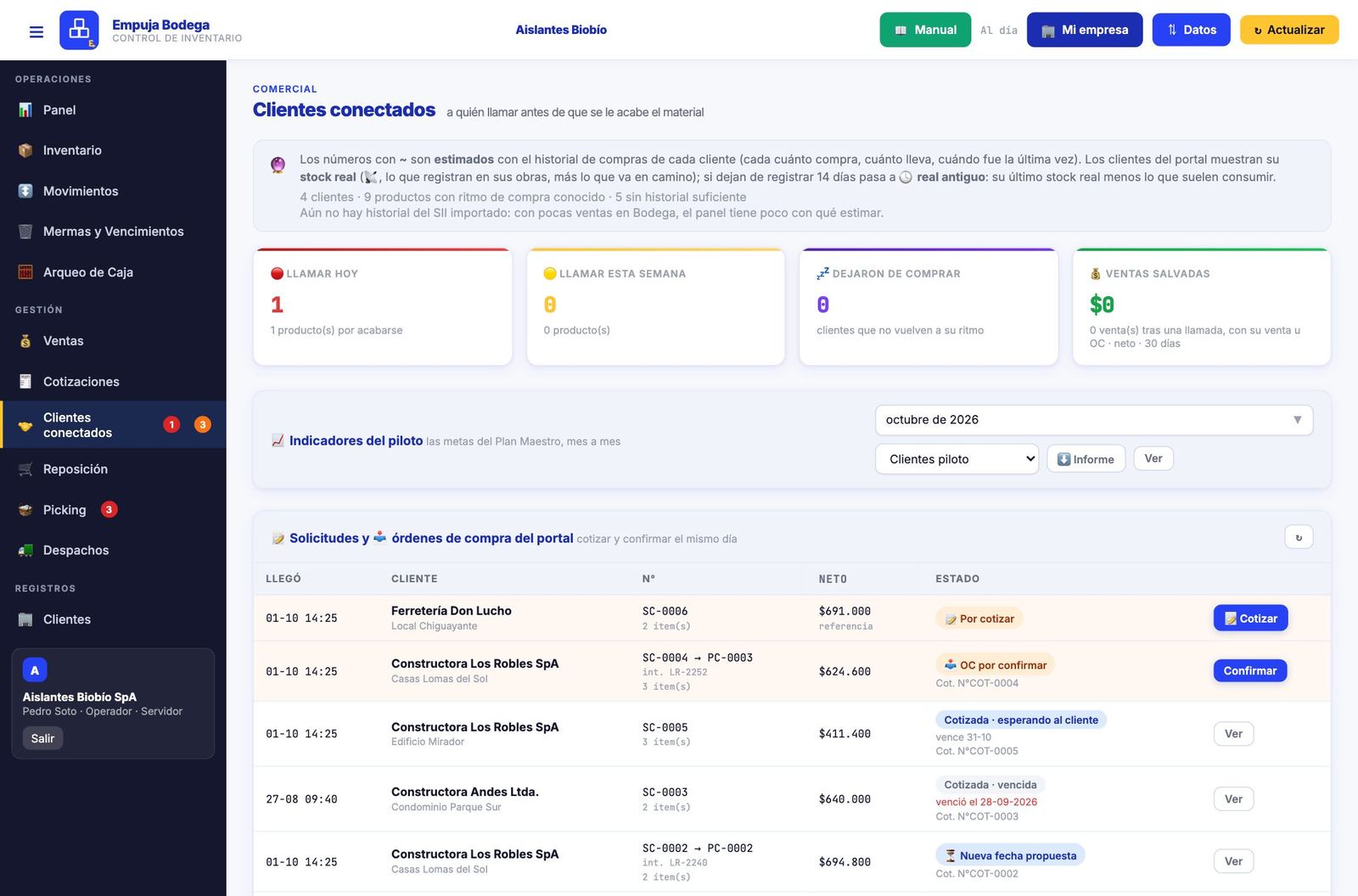The width and height of the screenshot is (1358, 896).
Task: Click the Ventas salvadas card
Action: coord(1202,307)
